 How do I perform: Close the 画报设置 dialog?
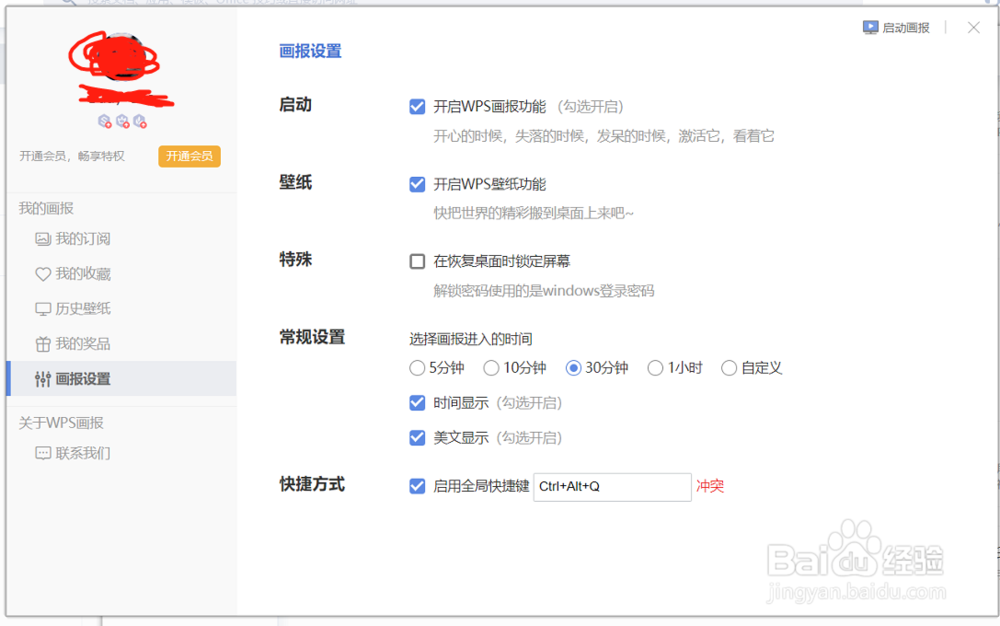[973, 27]
